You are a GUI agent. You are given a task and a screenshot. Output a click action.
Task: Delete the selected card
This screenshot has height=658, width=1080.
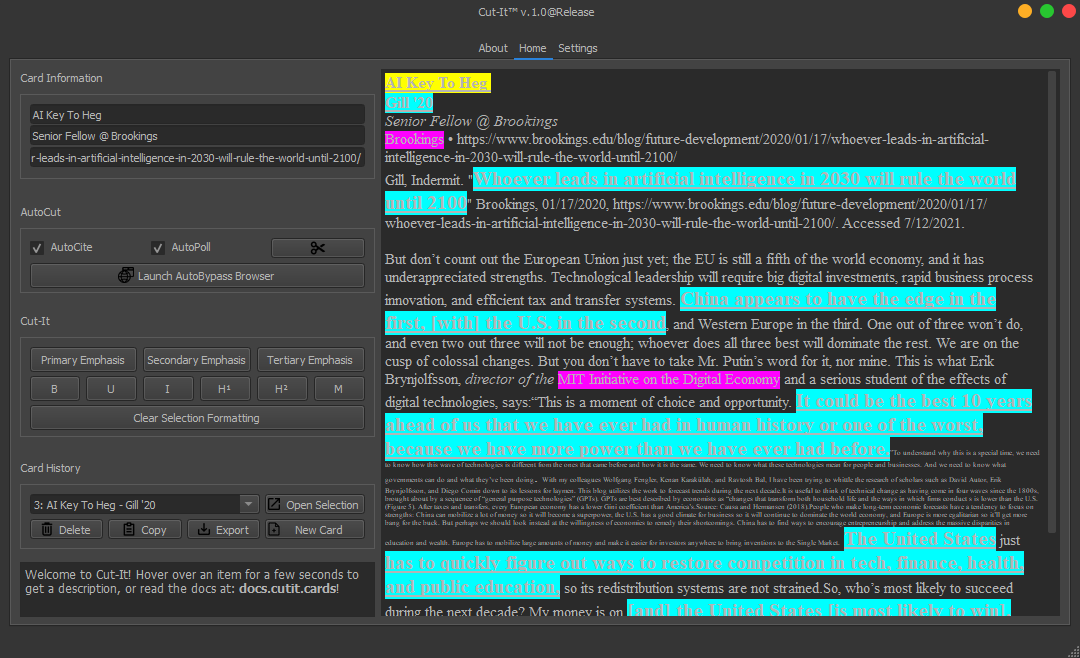click(66, 529)
